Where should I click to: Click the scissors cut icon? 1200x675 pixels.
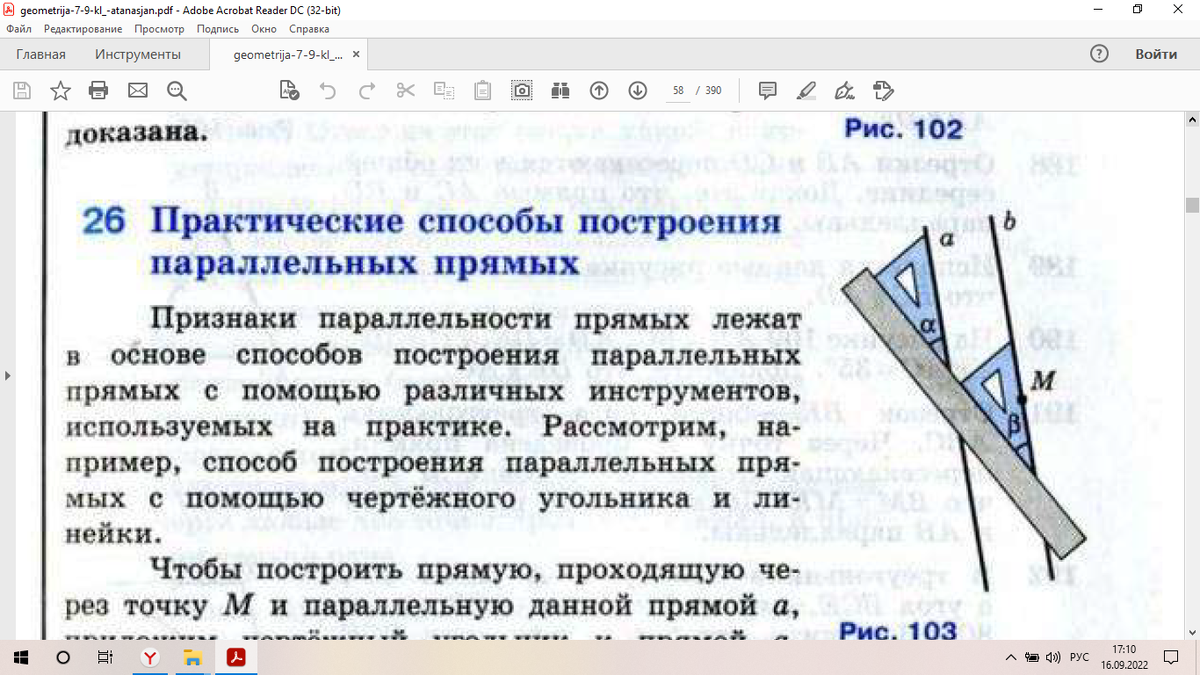tap(405, 91)
